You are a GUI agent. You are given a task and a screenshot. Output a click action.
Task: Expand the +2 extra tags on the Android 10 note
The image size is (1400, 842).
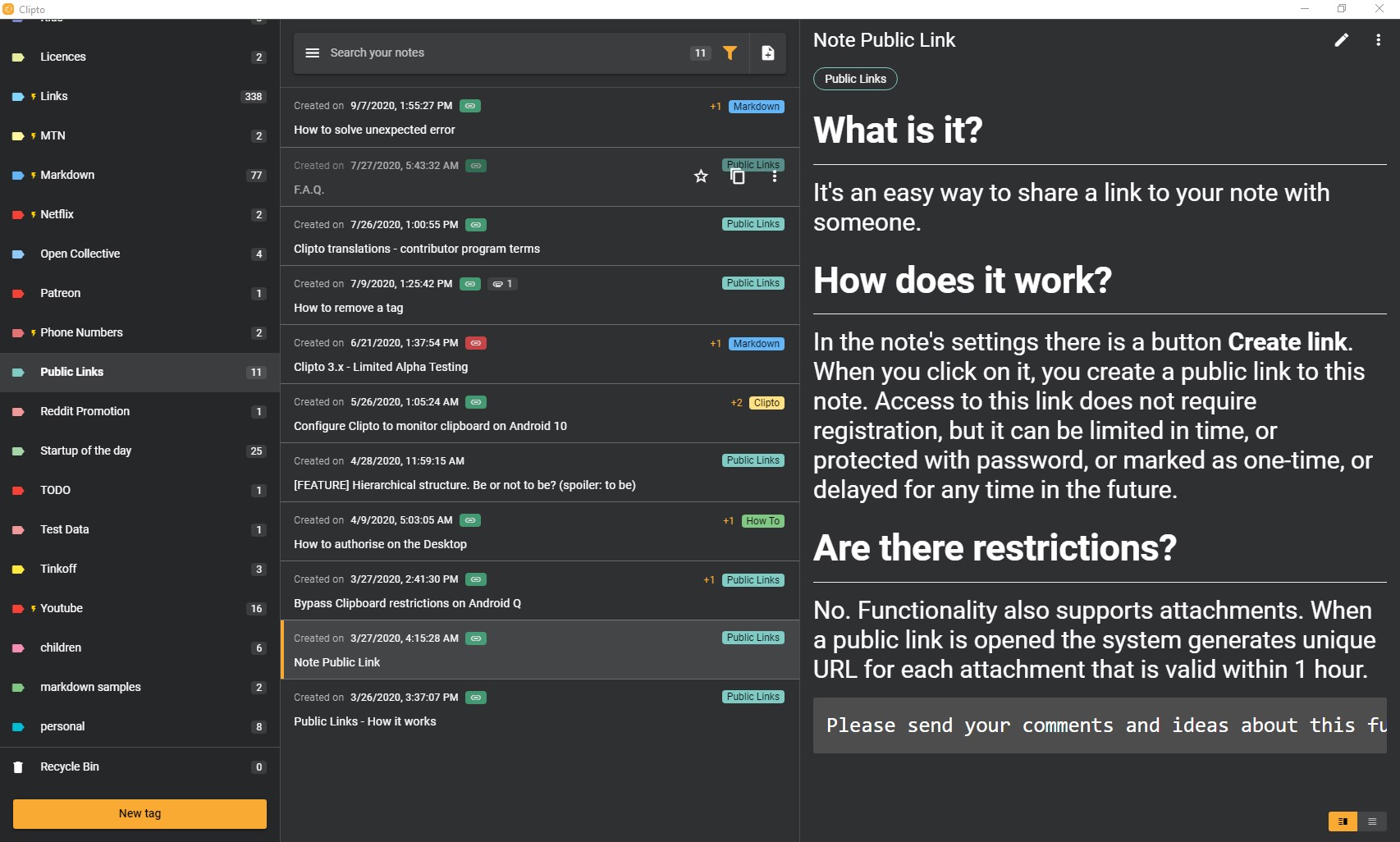(736, 403)
